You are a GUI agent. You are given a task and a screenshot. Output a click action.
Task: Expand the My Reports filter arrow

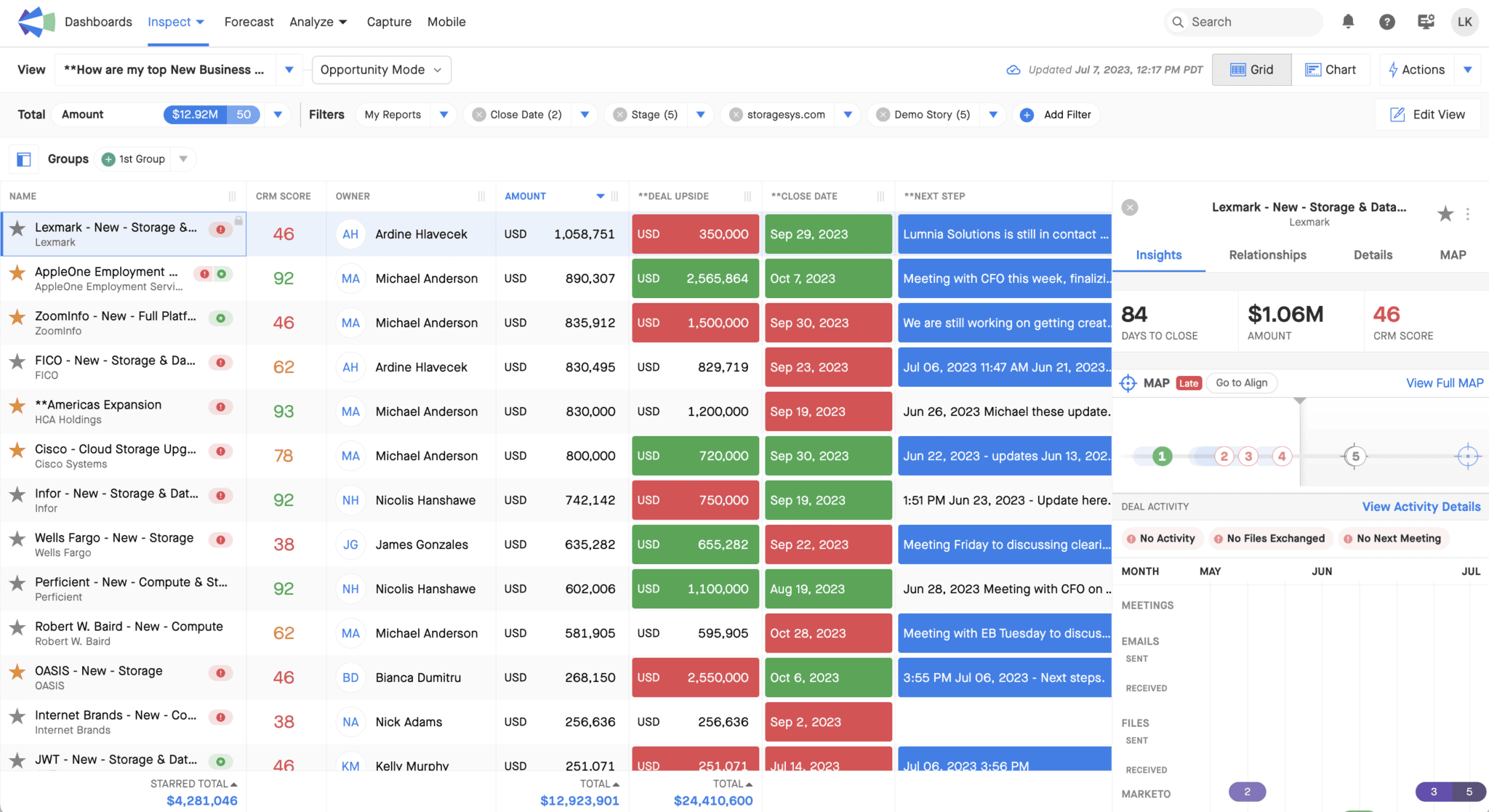tap(444, 115)
